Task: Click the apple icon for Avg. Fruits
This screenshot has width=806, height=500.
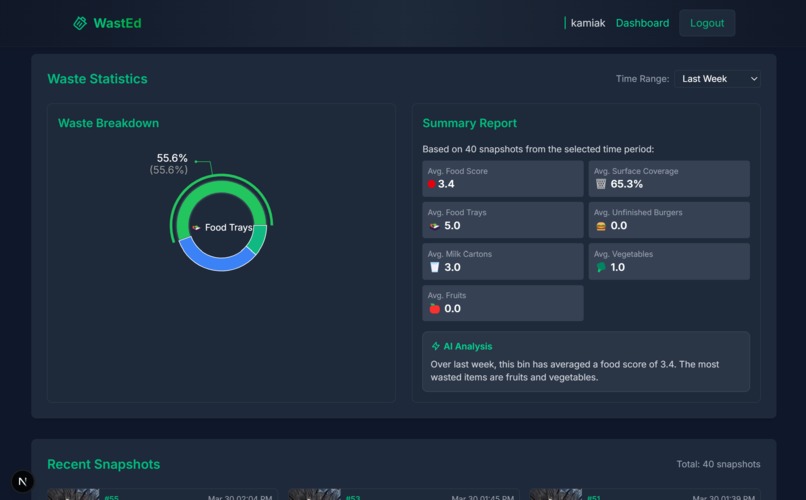Action: [x=434, y=308]
